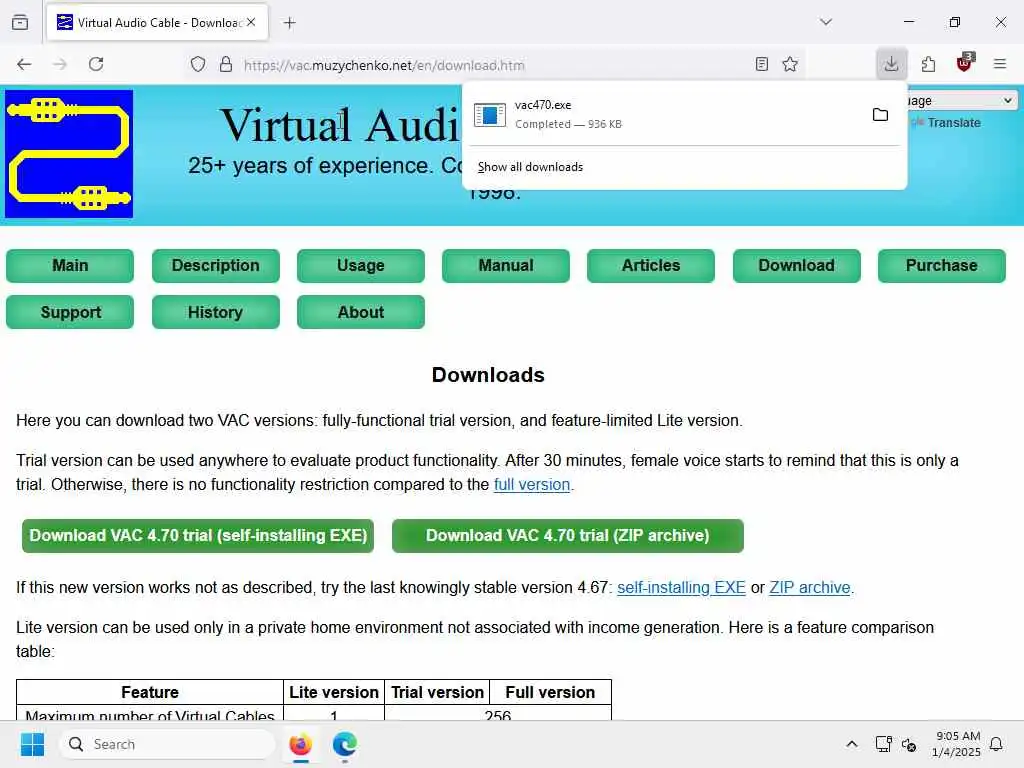The height and width of the screenshot is (768, 1024).
Task: Open the language selection dropdown
Action: [961, 101]
